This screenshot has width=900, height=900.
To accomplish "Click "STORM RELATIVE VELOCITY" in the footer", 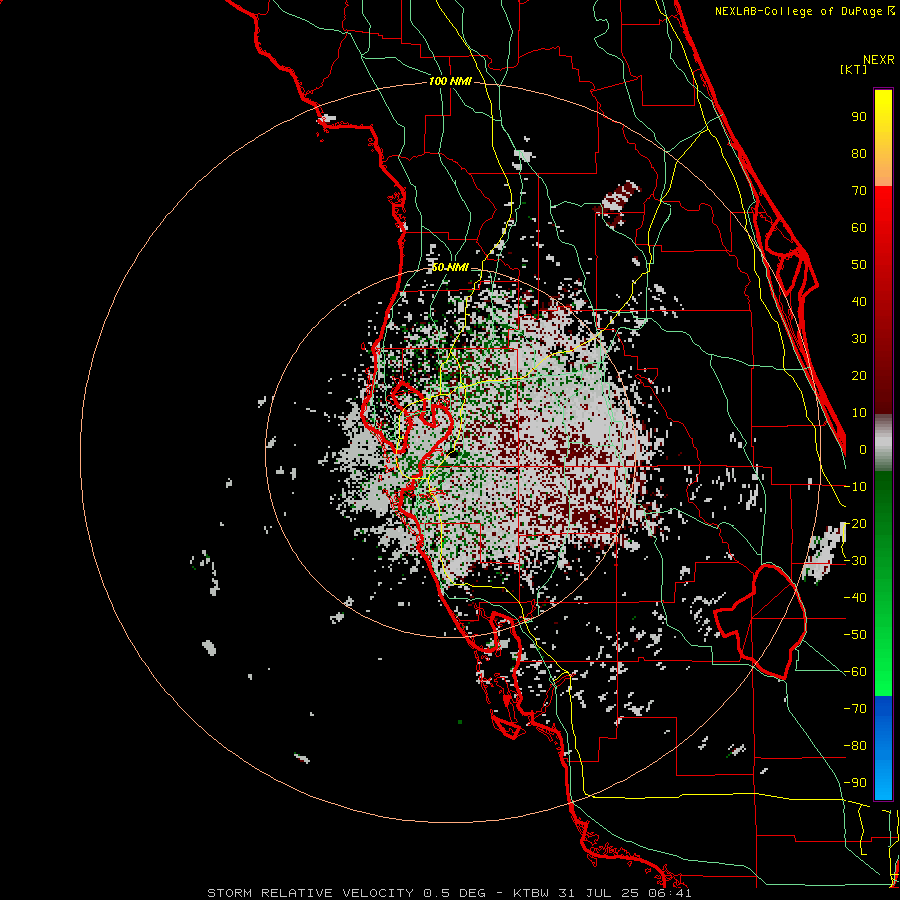I will tap(310, 893).
